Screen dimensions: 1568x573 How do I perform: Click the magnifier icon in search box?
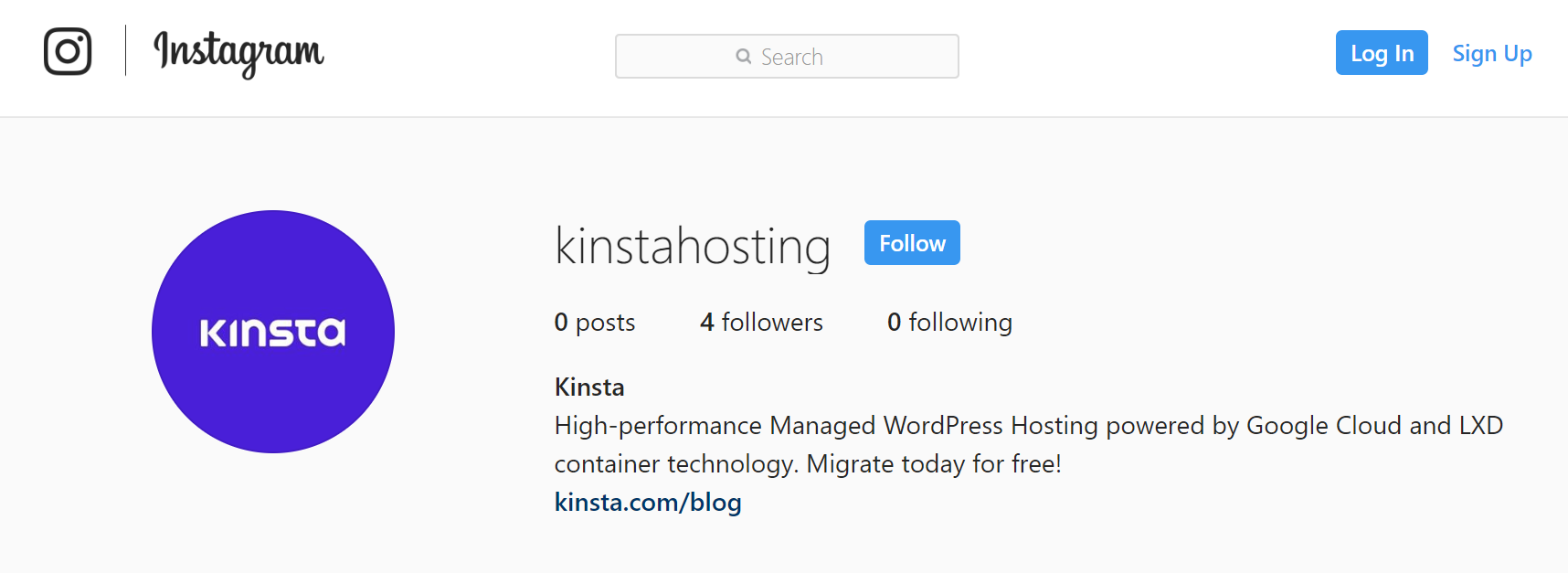(743, 57)
